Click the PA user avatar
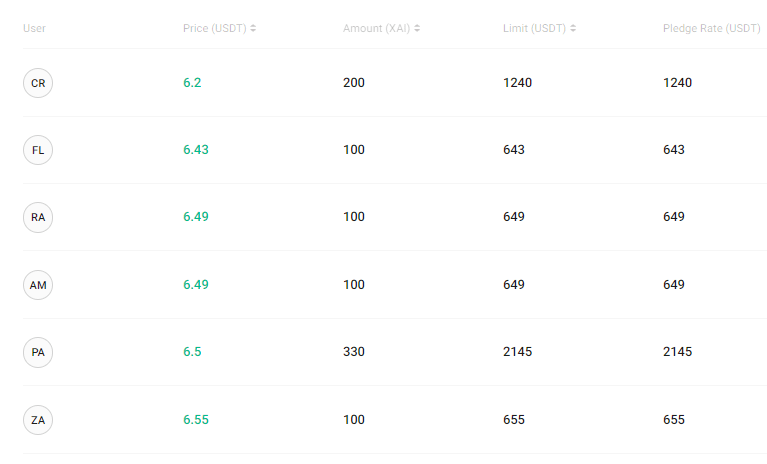This screenshot has height=464, width=767. pos(38,352)
